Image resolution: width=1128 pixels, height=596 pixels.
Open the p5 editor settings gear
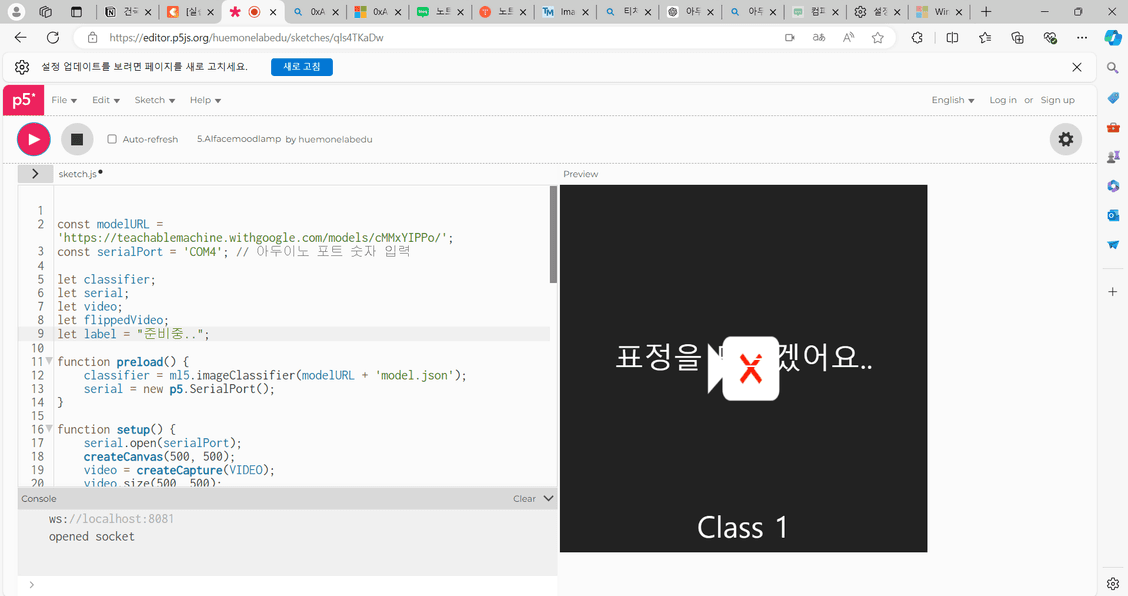point(1065,139)
